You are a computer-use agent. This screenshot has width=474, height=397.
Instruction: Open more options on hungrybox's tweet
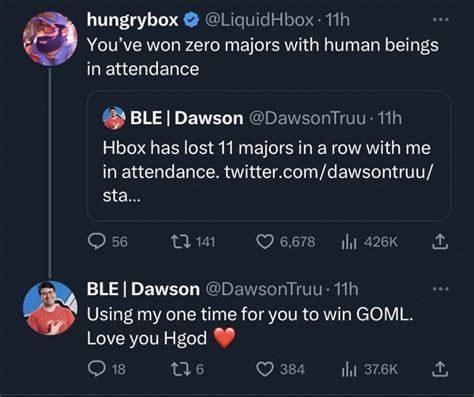click(x=440, y=20)
